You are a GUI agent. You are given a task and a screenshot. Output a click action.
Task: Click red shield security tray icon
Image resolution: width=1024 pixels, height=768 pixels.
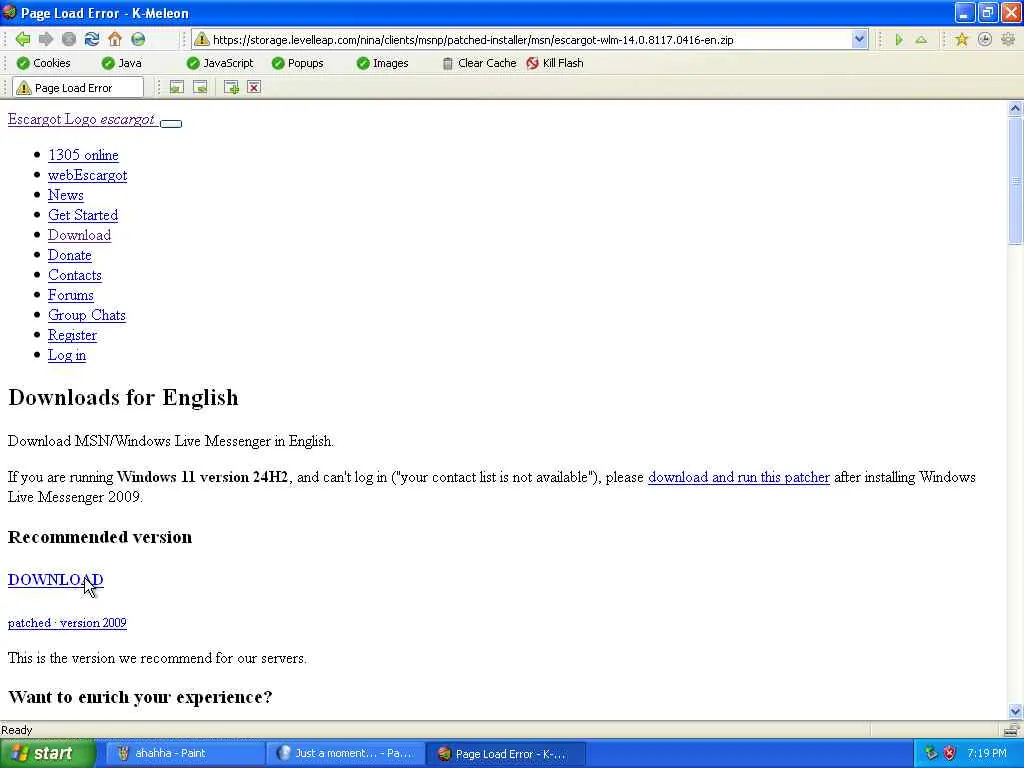[950, 753]
